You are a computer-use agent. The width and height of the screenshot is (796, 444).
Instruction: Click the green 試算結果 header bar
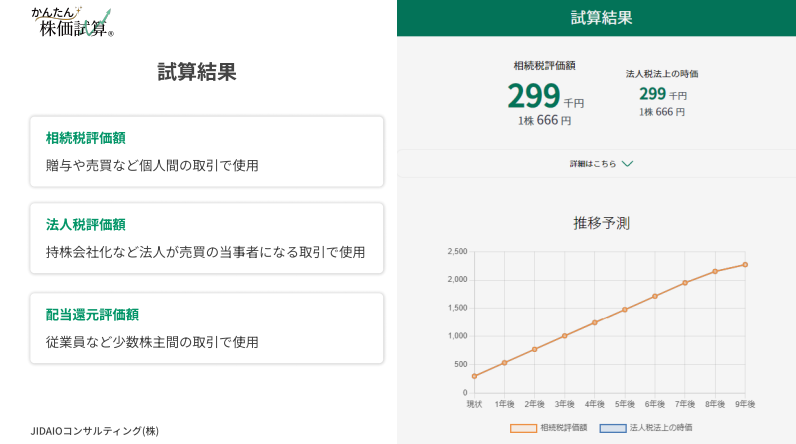pos(601,18)
